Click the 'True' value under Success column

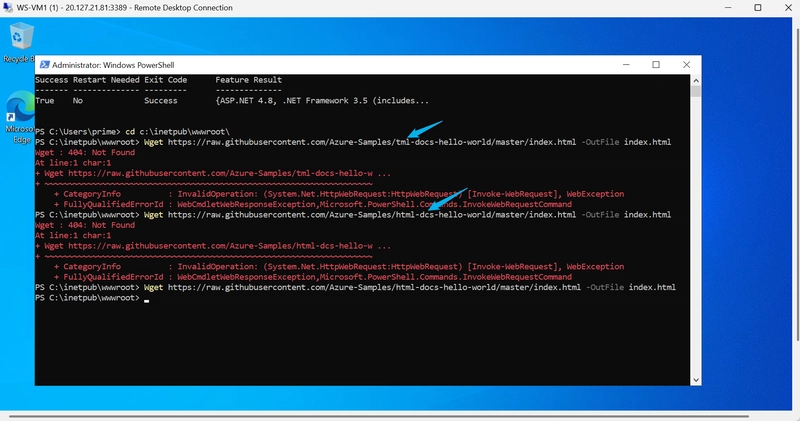(44, 101)
